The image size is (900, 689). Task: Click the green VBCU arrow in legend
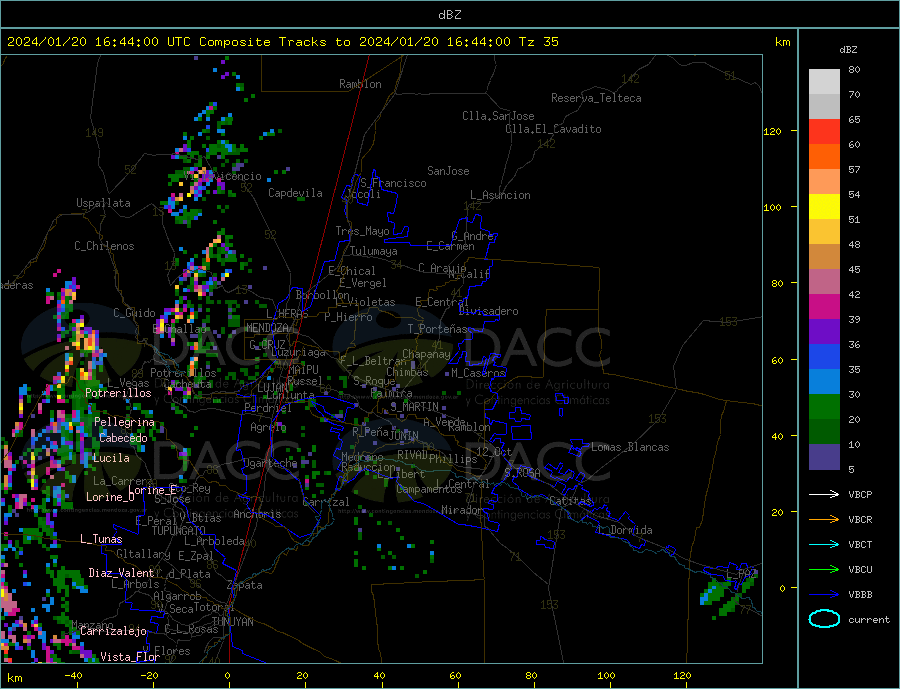point(824,570)
